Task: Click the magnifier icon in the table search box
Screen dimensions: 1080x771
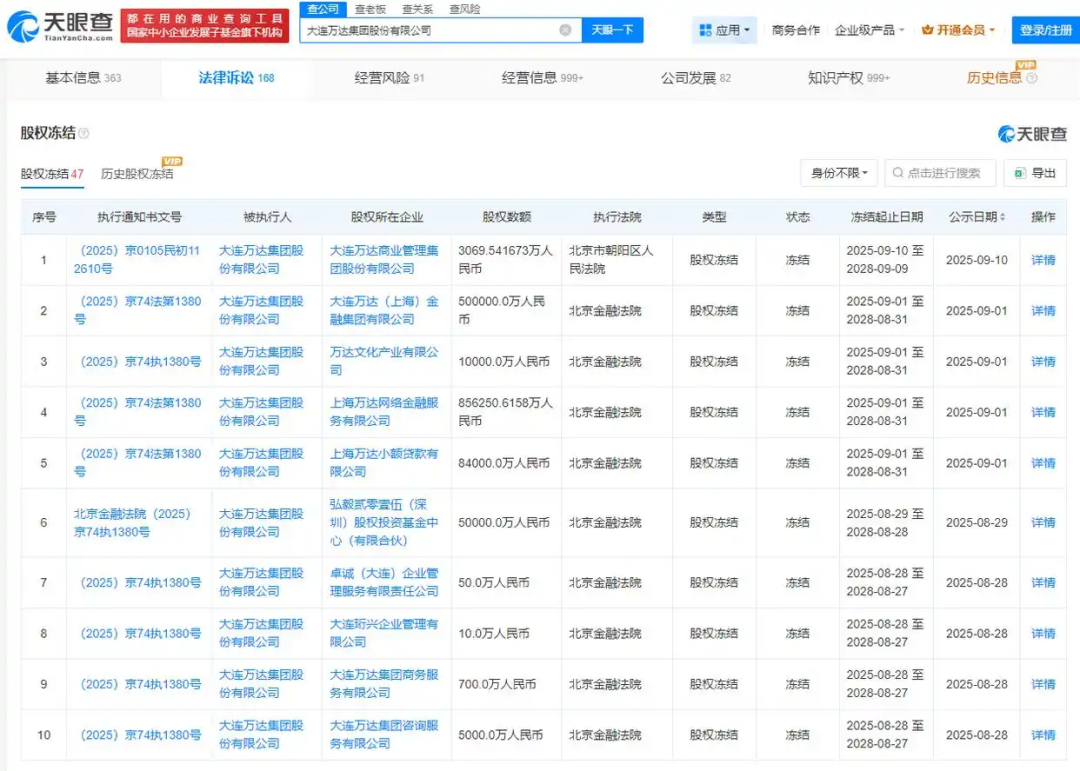Action: tap(897, 173)
